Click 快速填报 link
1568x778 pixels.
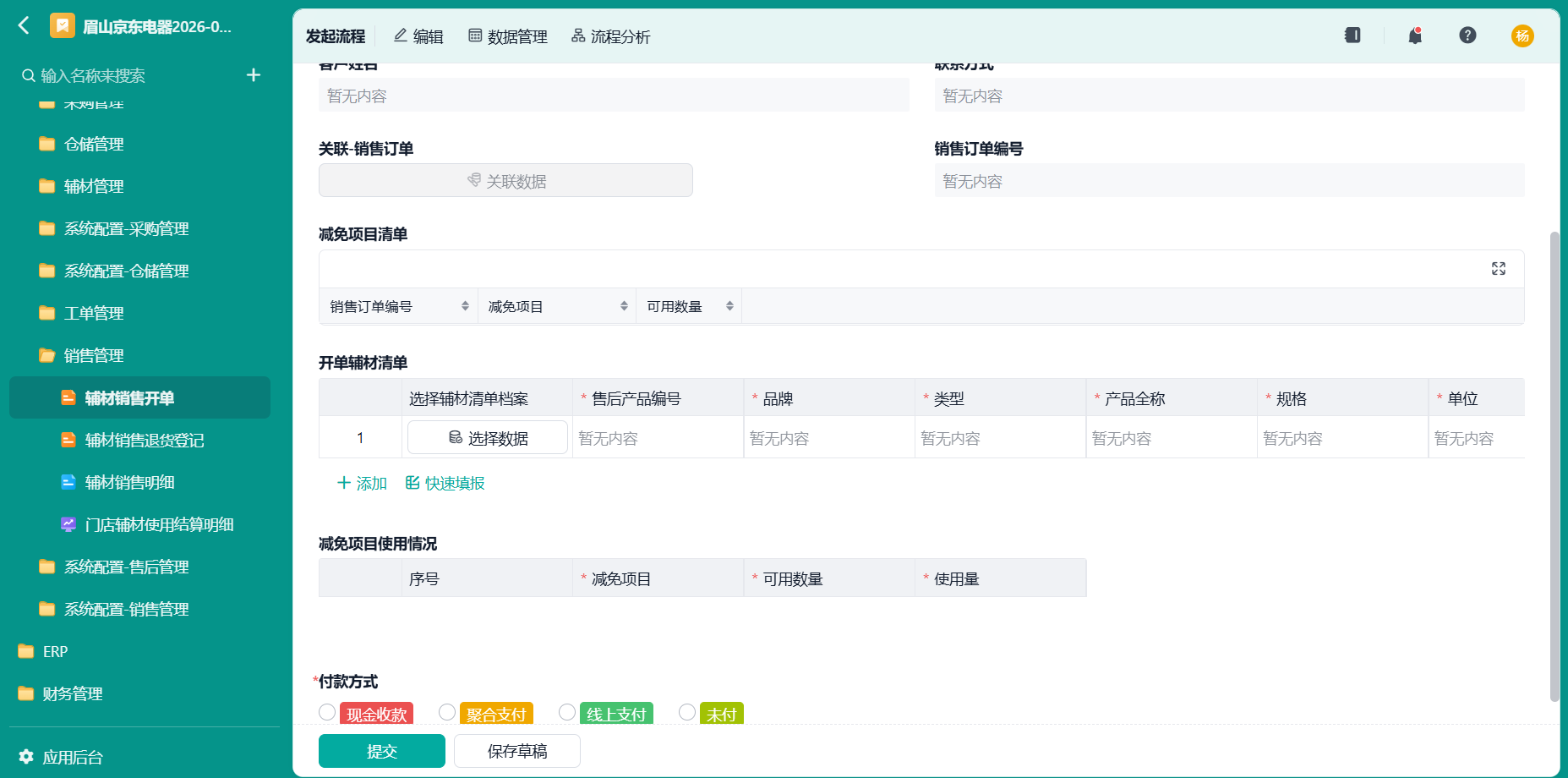point(445,483)
